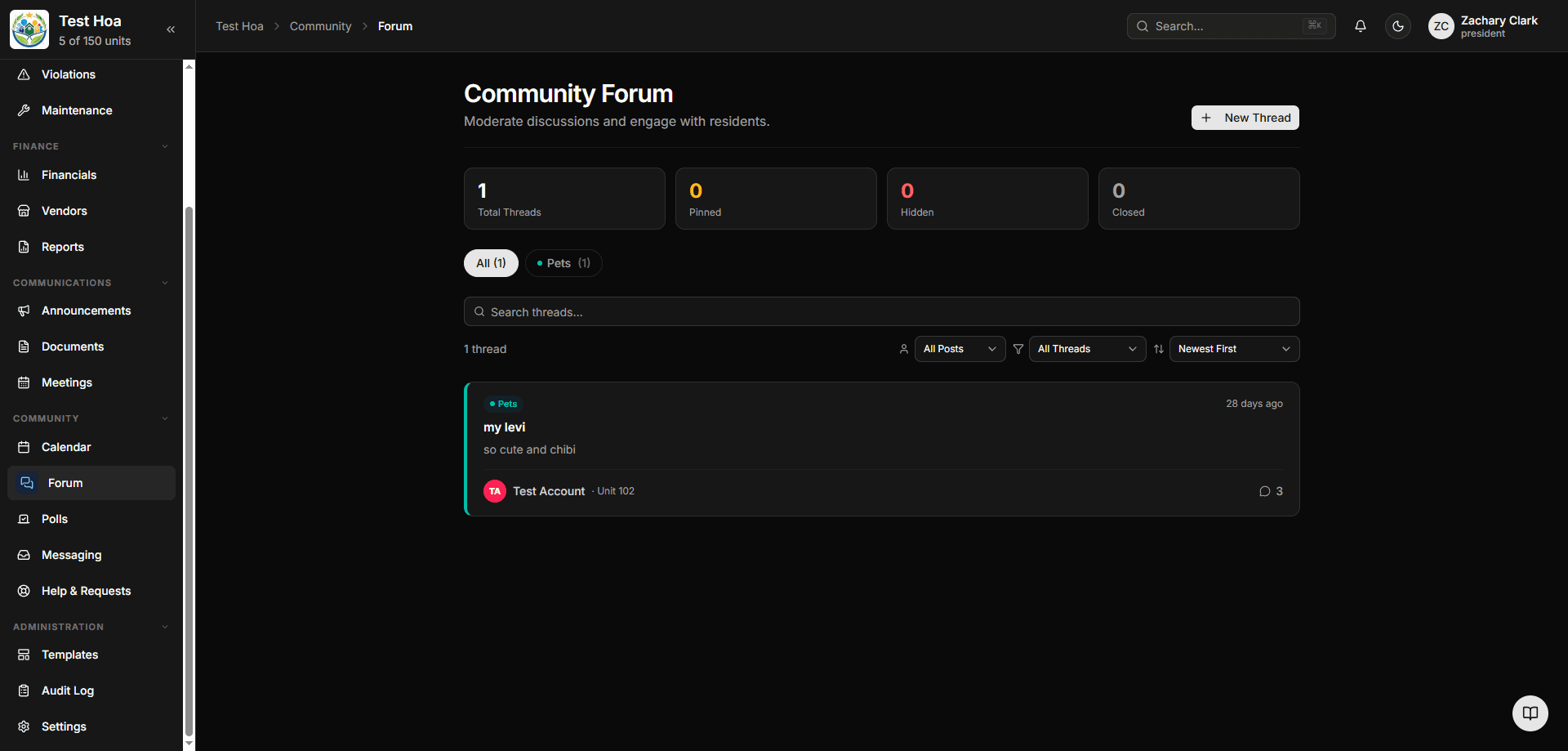Click the Forum chat bubbles icon

[27, 483]
